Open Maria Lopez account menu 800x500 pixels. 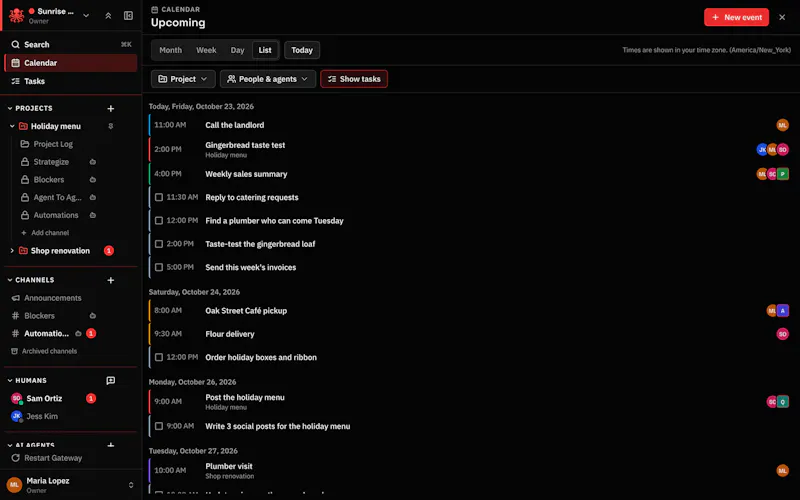tap(71, 485)
